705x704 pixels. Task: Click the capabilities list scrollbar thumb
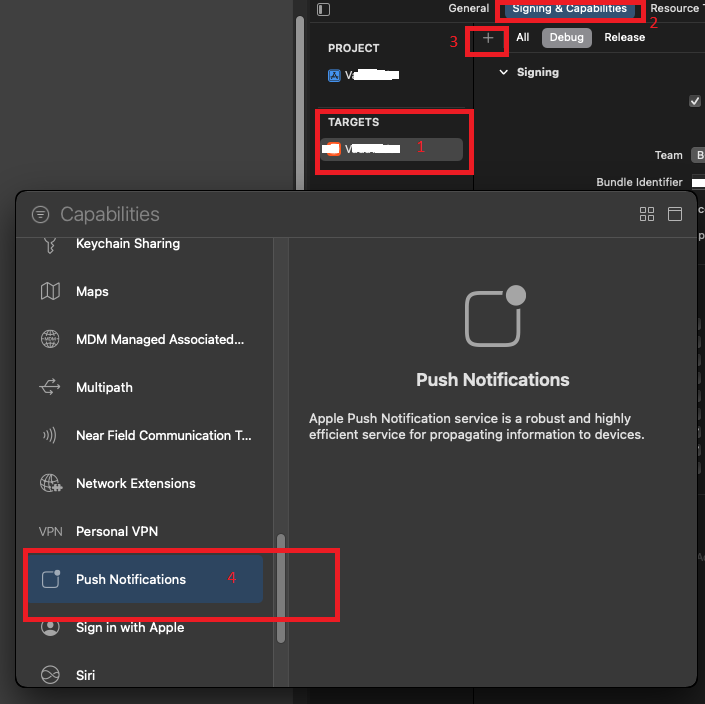281,588
